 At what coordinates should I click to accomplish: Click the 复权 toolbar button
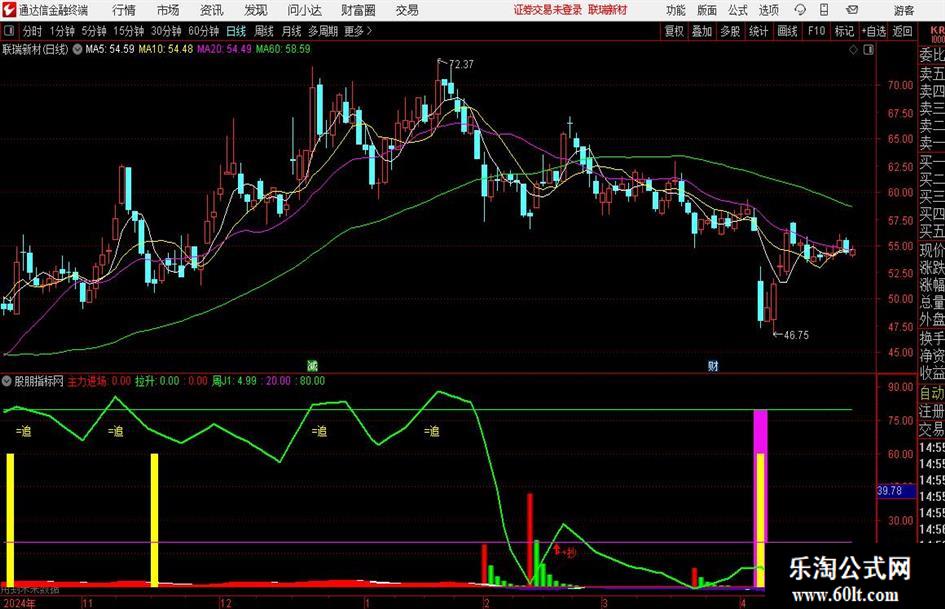(x=674, y=31)
